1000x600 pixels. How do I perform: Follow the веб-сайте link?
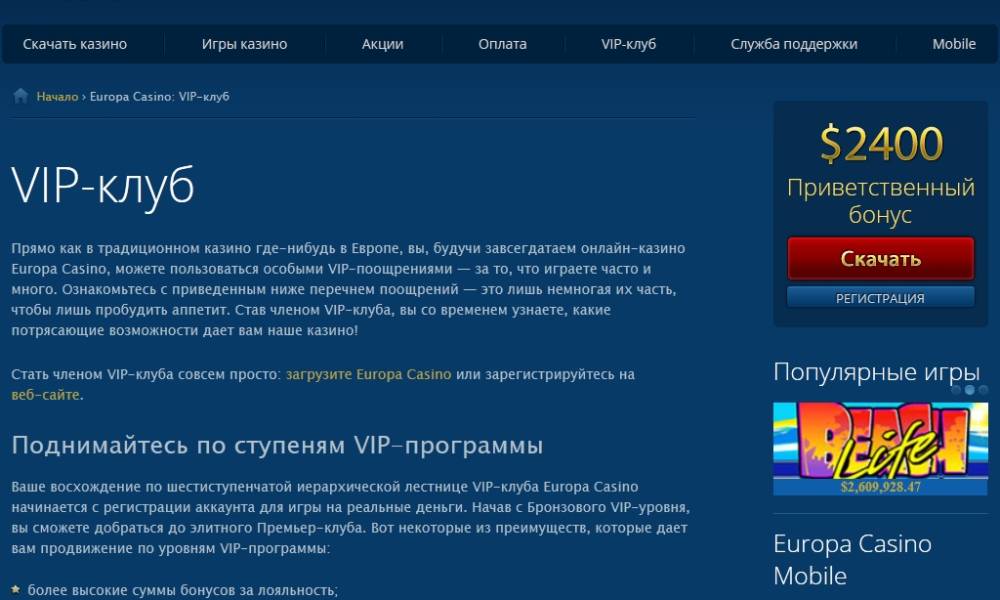(x=45, y=395)
